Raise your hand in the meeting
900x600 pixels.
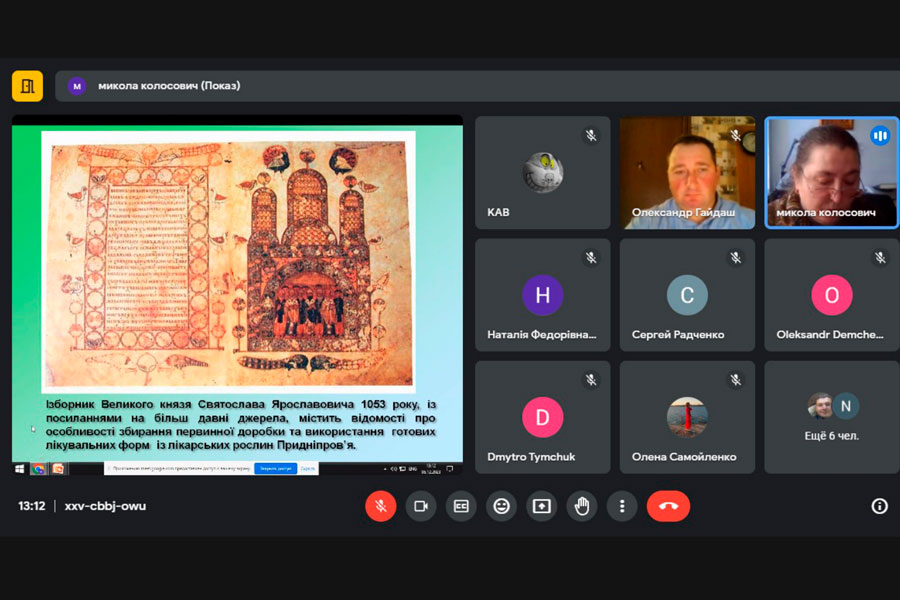tap(582, 506)
